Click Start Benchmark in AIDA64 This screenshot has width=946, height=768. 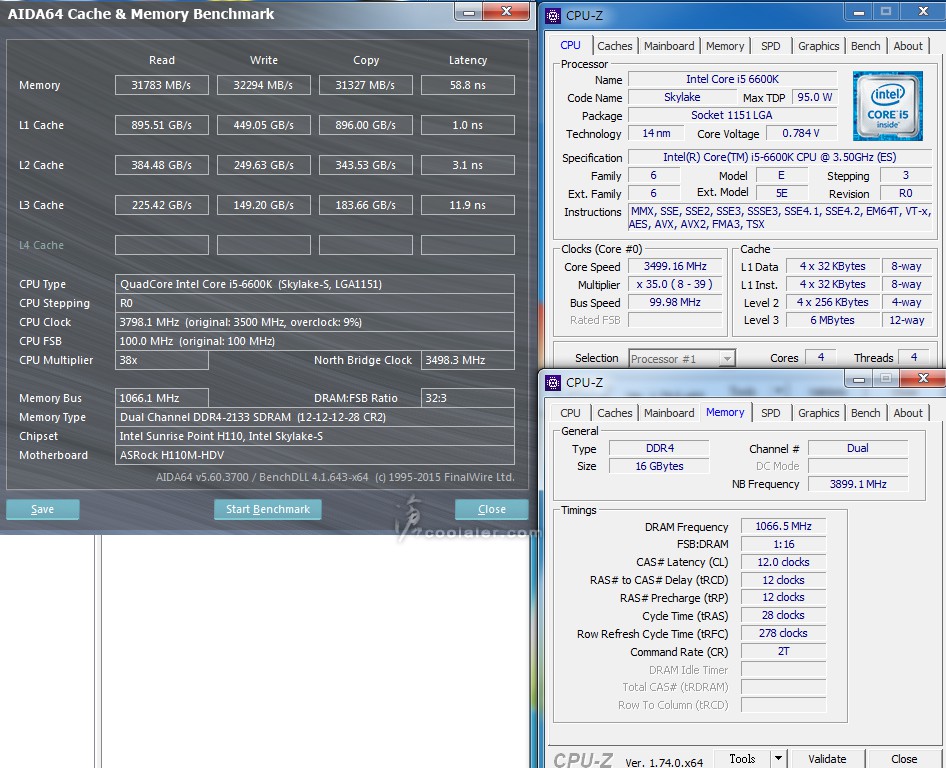(268, 509)
